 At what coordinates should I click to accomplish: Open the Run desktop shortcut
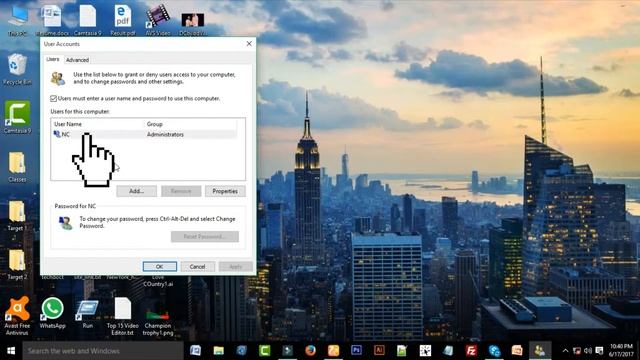tap(87, 313)
